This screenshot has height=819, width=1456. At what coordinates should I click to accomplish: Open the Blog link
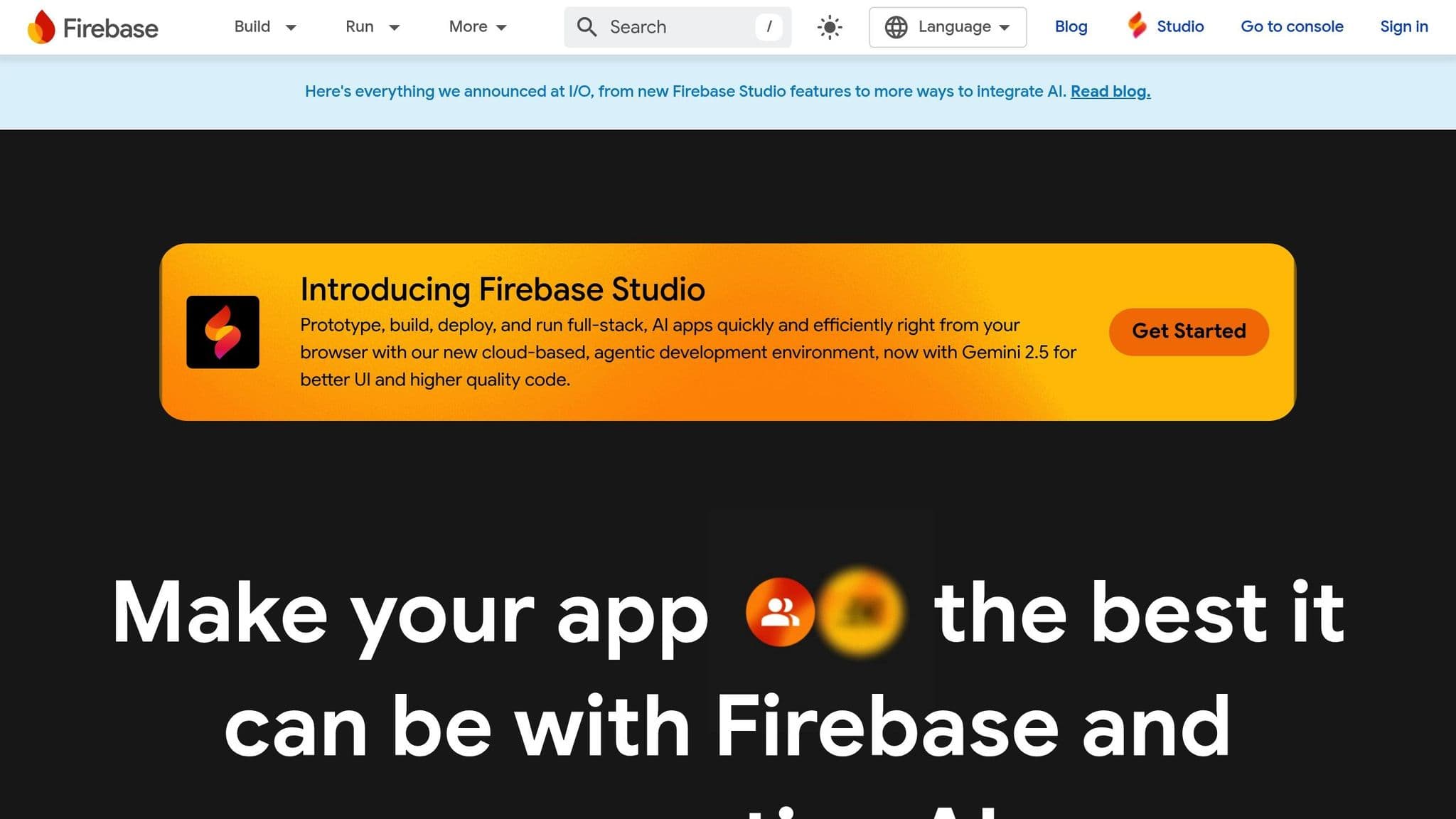tap(1071, 26)
